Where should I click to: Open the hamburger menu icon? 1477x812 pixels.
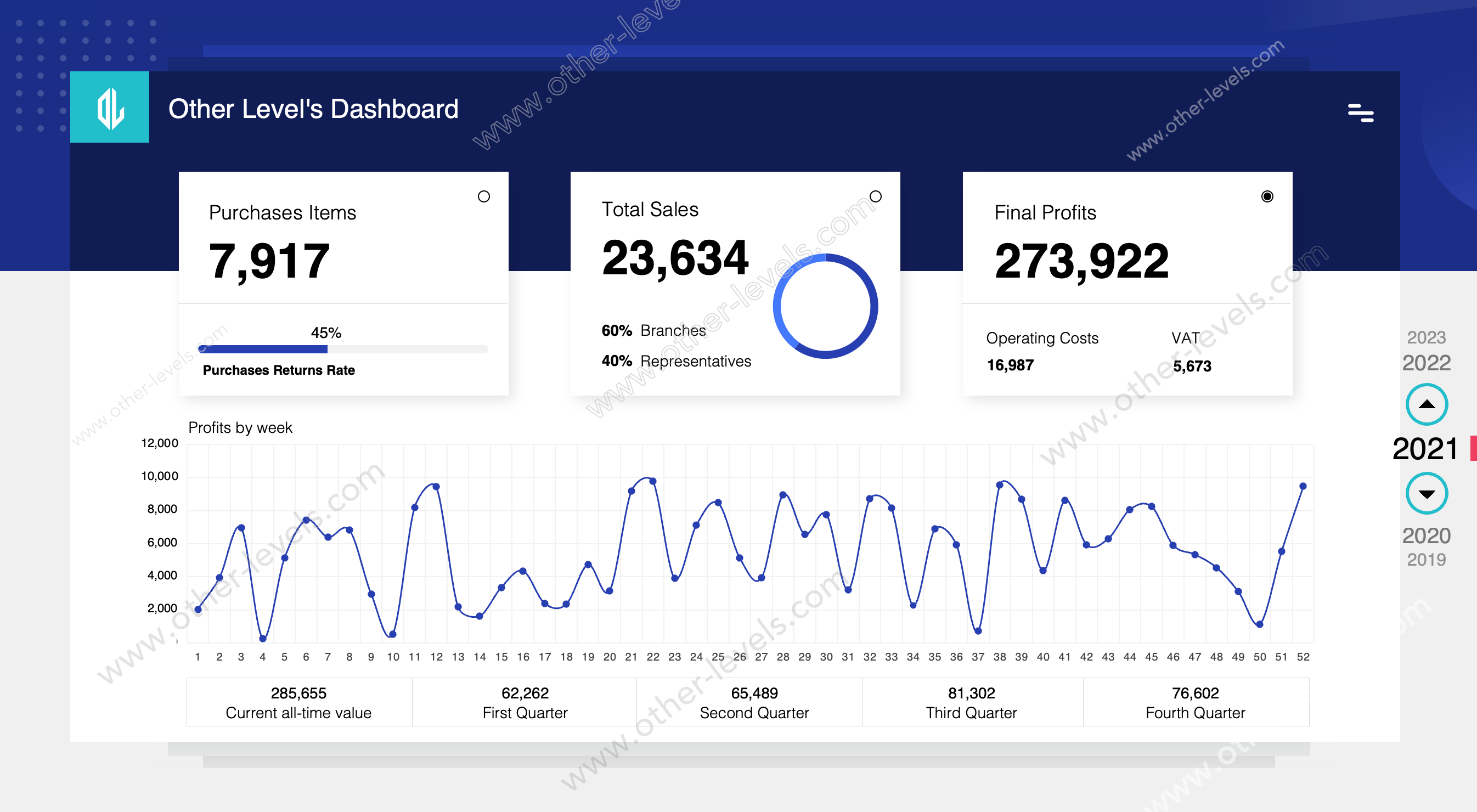(1360, 113)
